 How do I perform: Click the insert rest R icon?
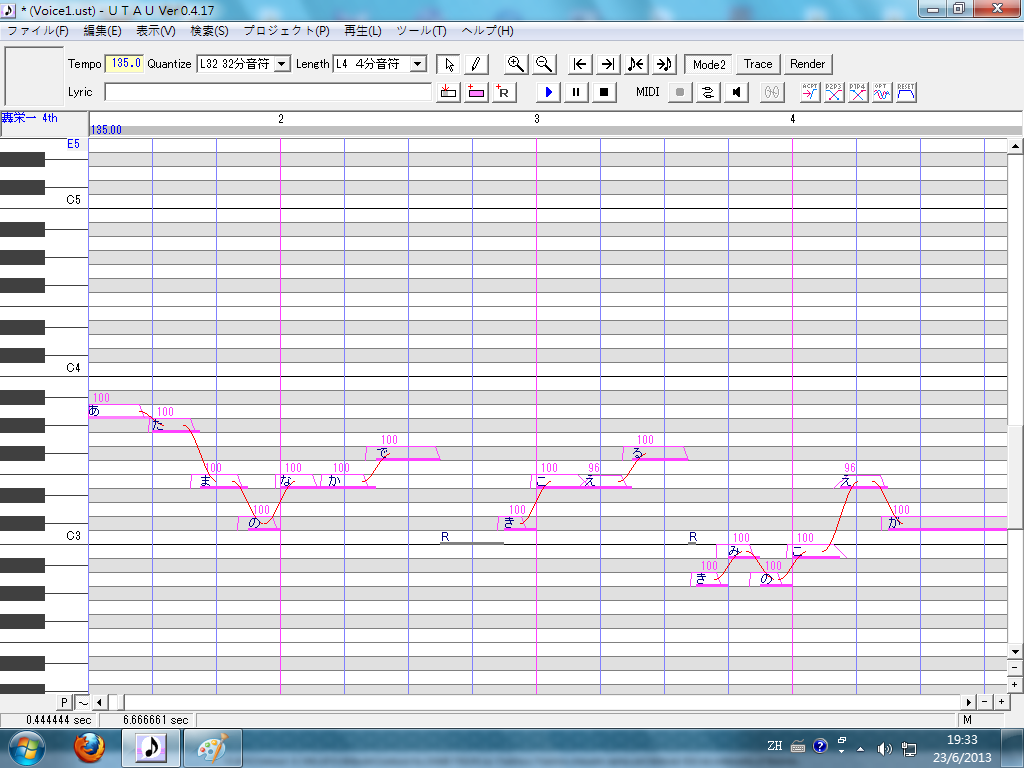(504, 92)
